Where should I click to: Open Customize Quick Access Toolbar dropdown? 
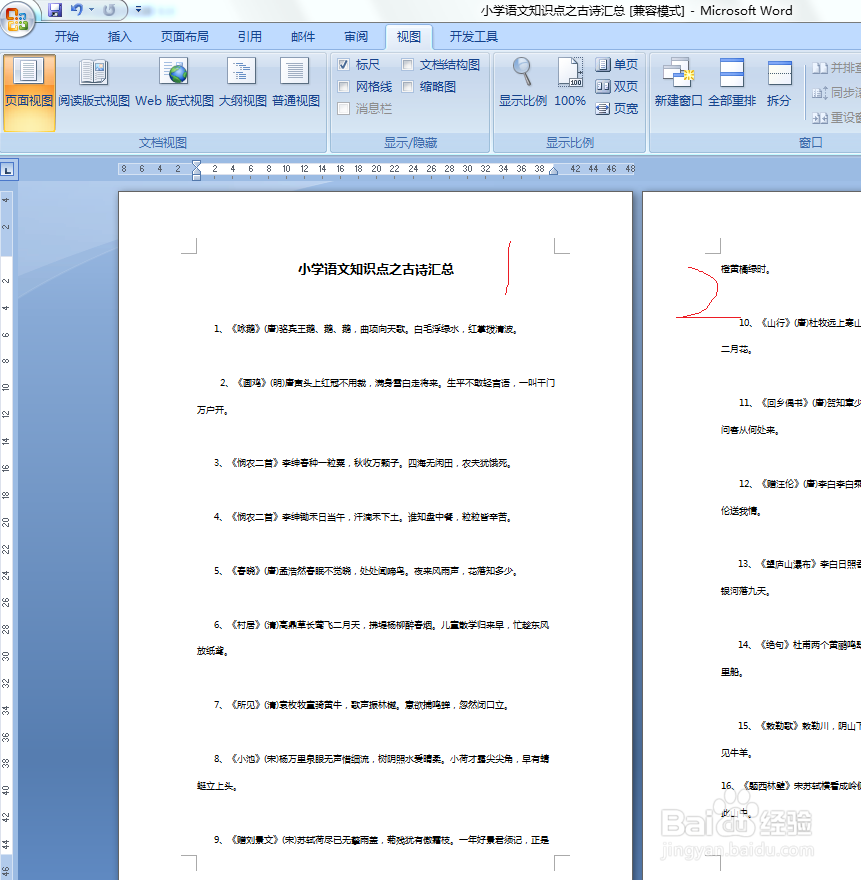click(x=138, y=10)
